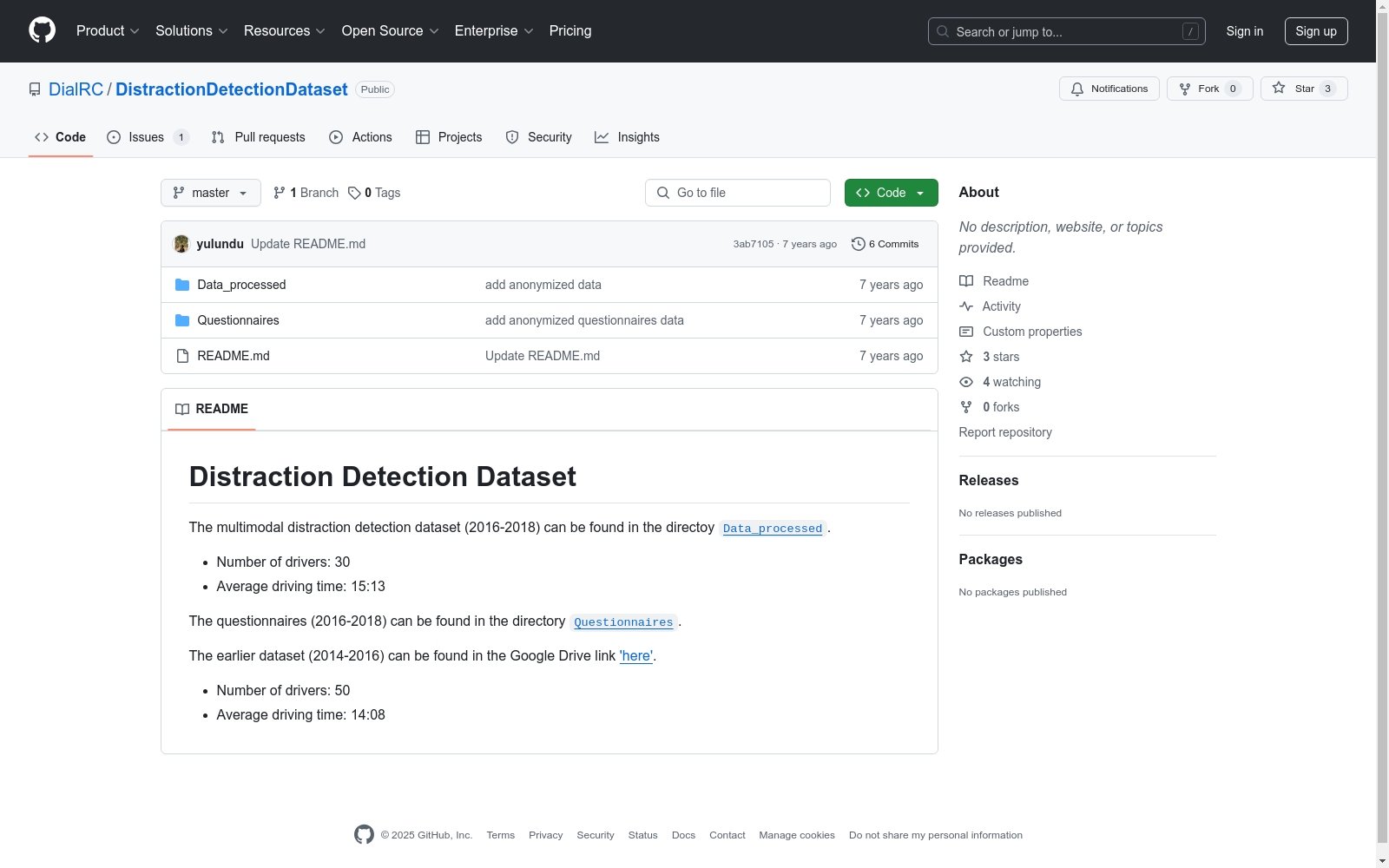Click the pulse icon beside Activity
Screen dimensions: 1389x868
click(x=966, y=306)
